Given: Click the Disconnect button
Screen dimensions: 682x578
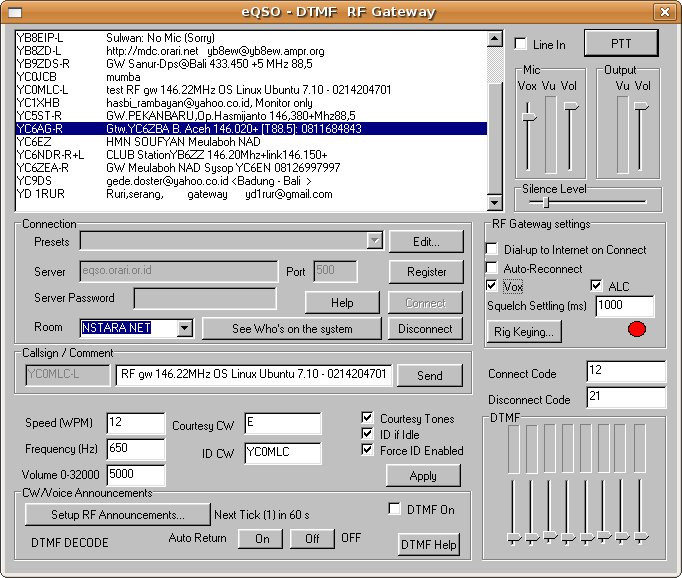Looking at the screenshot, I should pyautogui.click(x=425, y=328).
